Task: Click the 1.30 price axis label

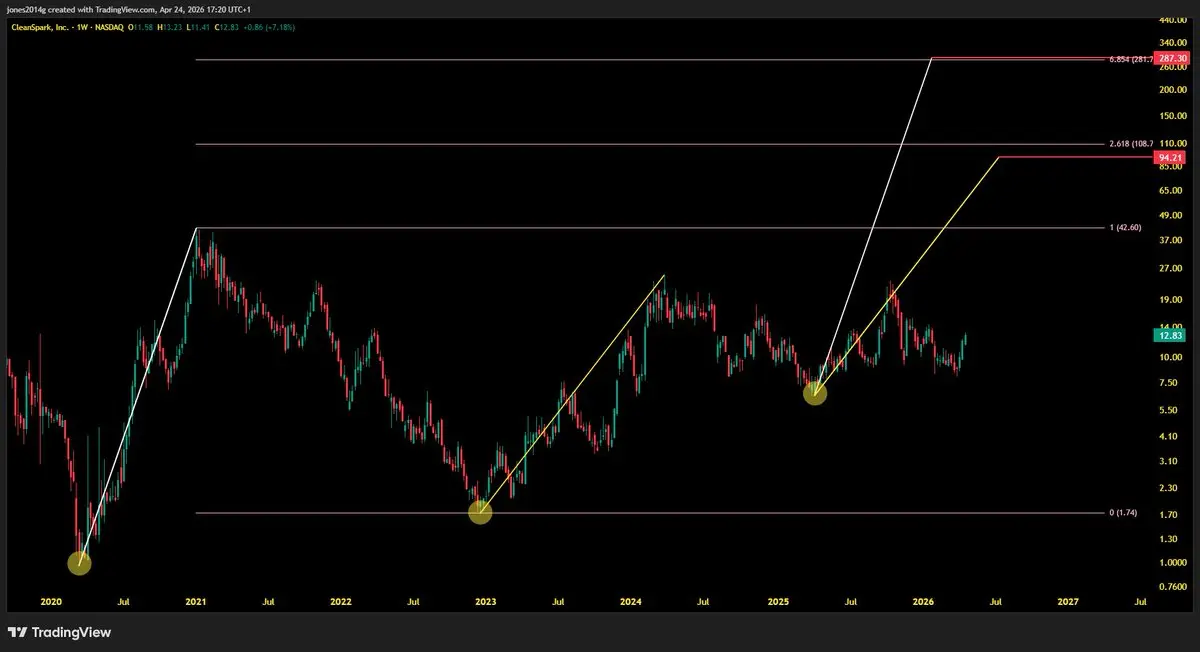Action: pos(1167,539)
